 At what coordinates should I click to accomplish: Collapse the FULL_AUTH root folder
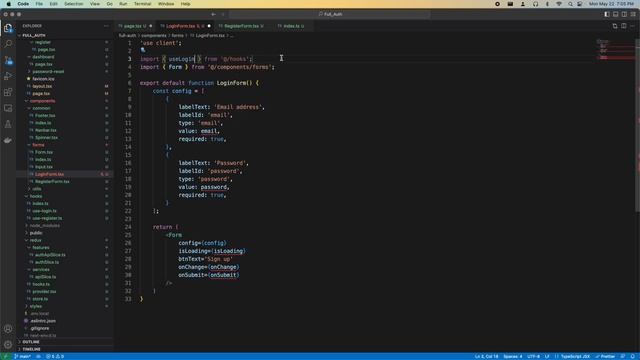click(65, 36)
